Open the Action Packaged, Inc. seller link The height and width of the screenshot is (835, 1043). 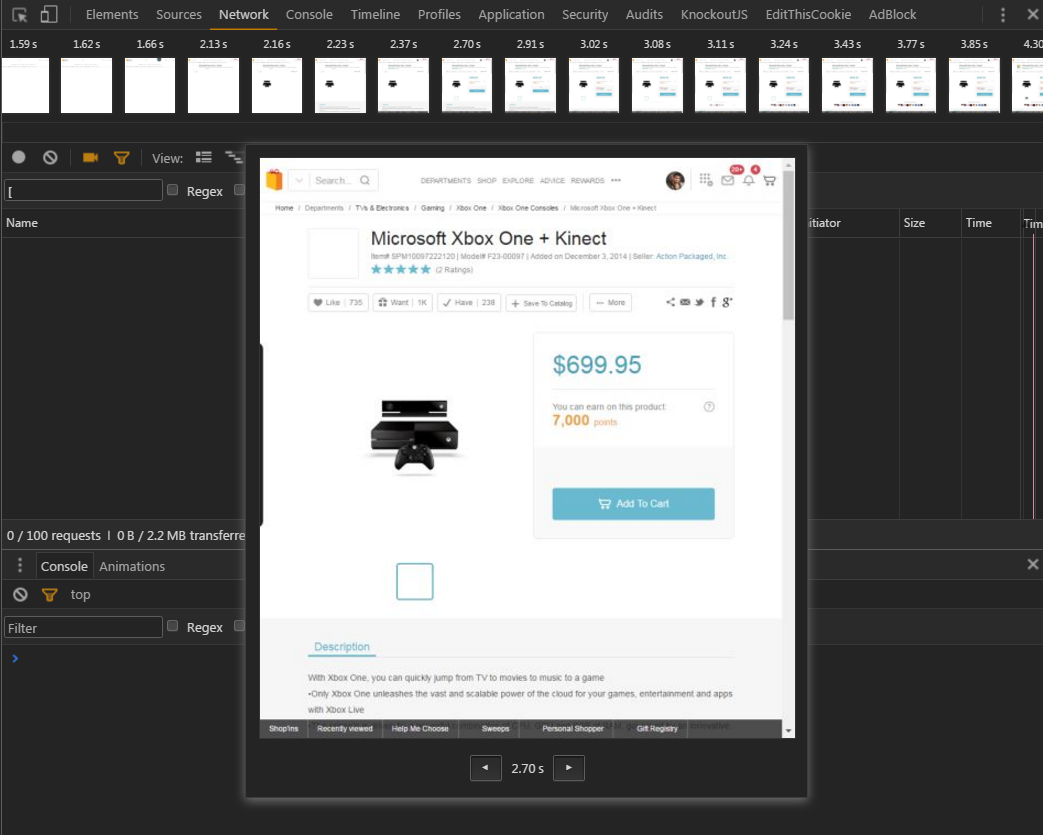tap(691, 256)
